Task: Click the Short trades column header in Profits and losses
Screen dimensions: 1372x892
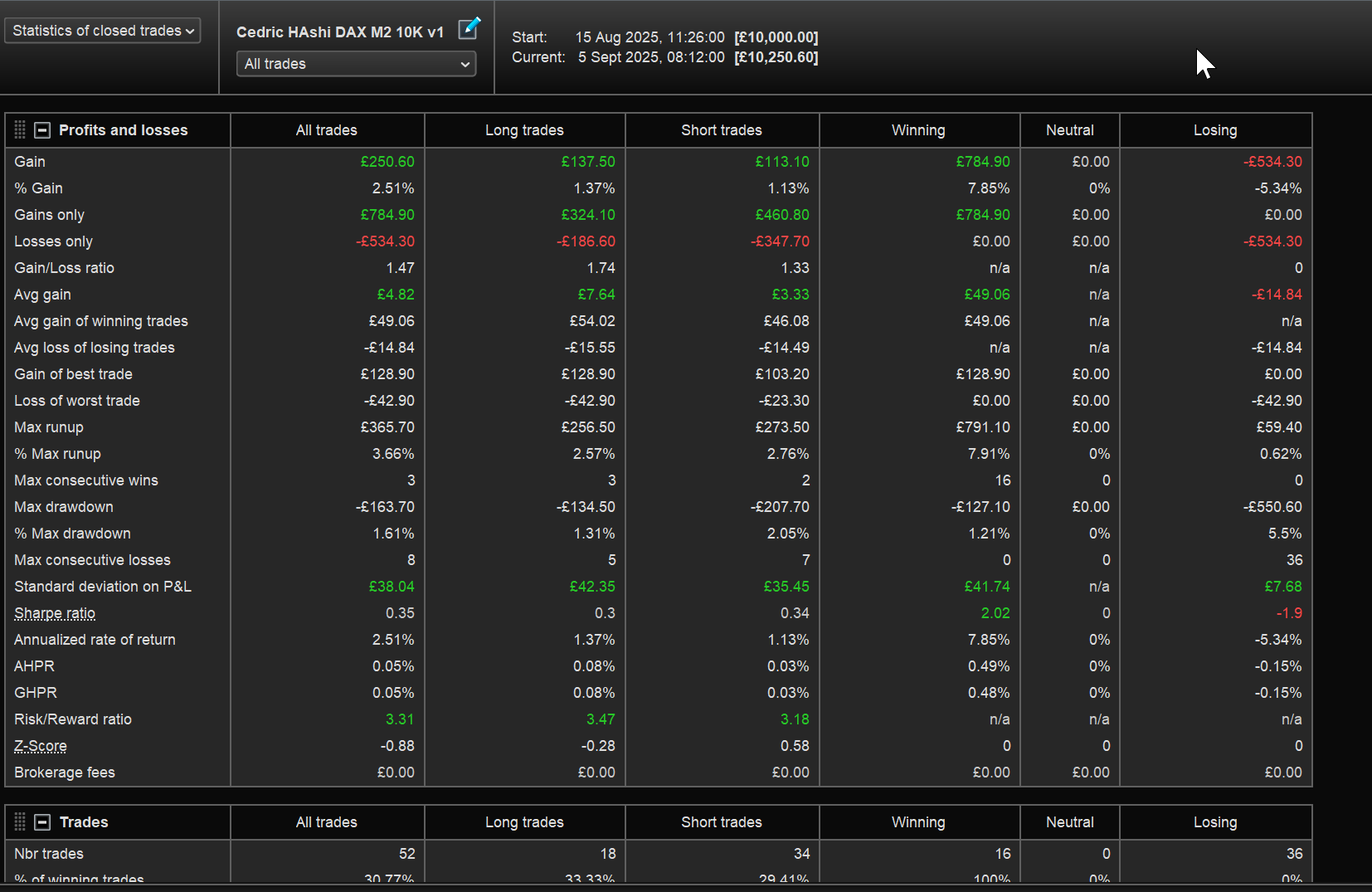Action: tap(722, 130)
